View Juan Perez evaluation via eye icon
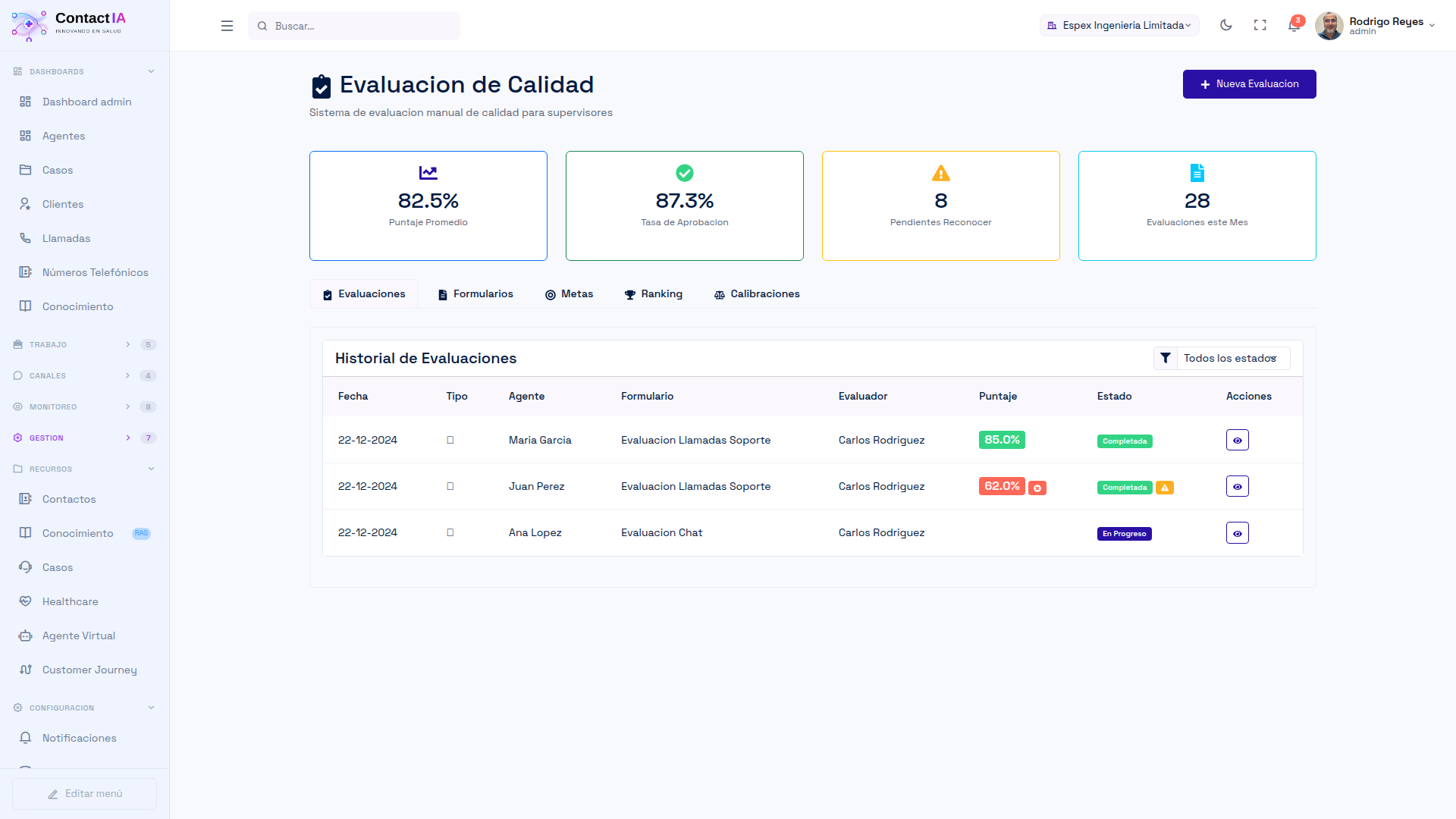Screen dimensions: 1456x819 1237,487
